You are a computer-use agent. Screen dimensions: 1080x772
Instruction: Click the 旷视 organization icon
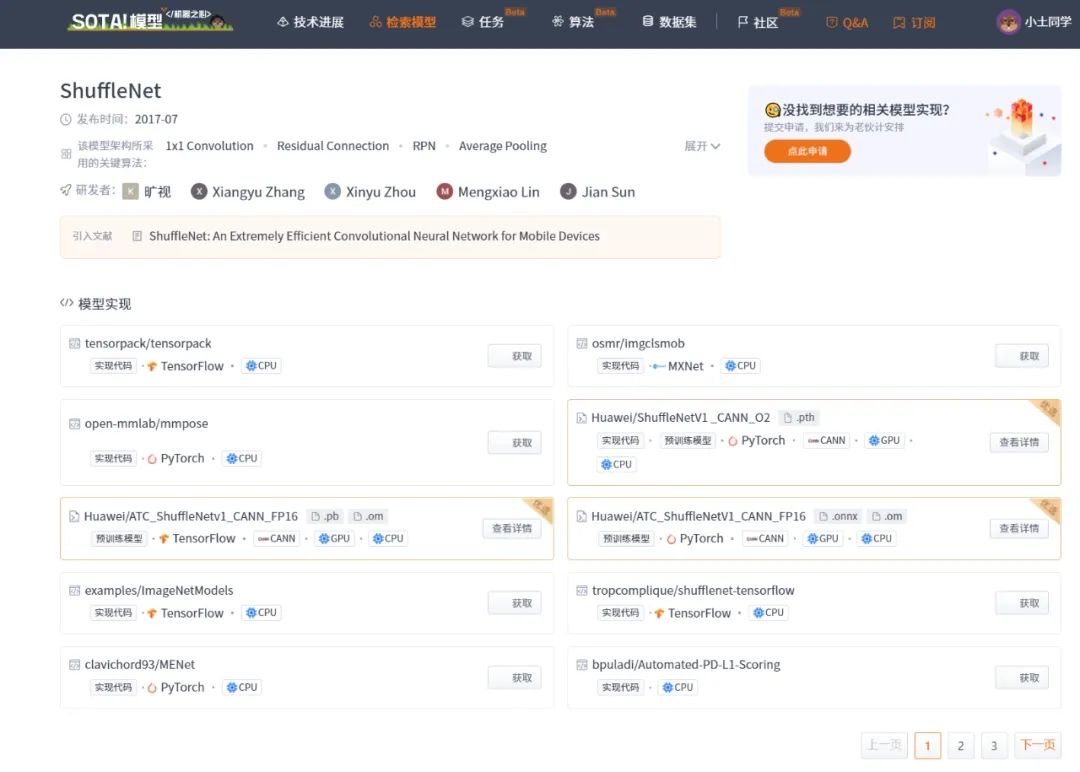point(130,191)
